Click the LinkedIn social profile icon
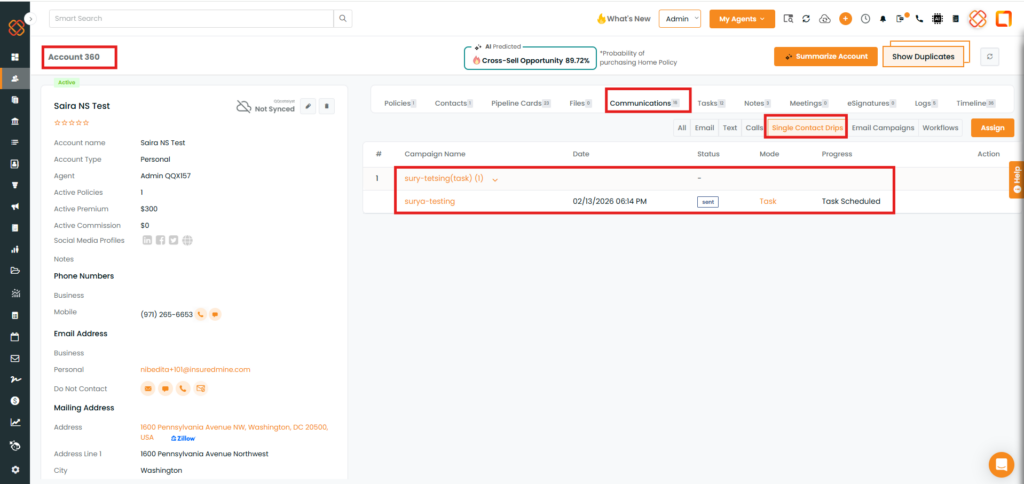This screenshot has height=484, width=1024. click(x=147, y=240)
